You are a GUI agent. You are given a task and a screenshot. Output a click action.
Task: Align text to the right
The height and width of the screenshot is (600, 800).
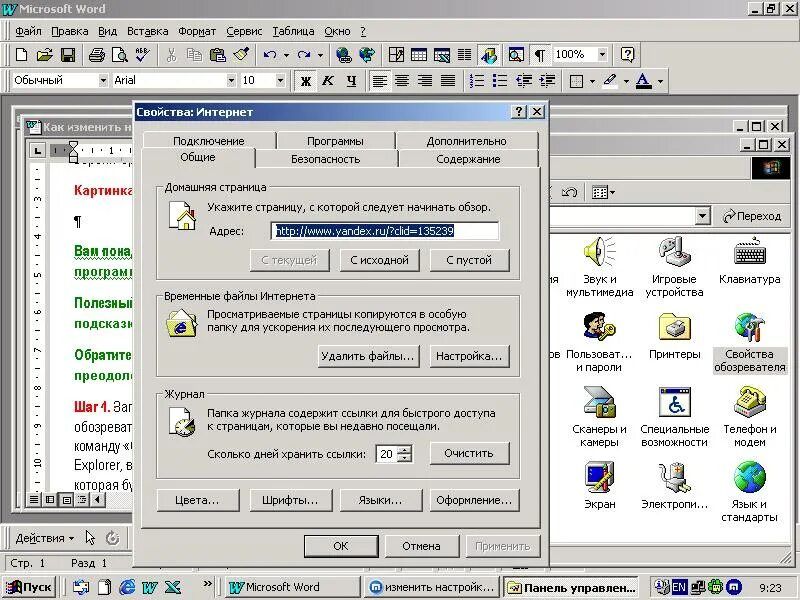tap(425, 81)
